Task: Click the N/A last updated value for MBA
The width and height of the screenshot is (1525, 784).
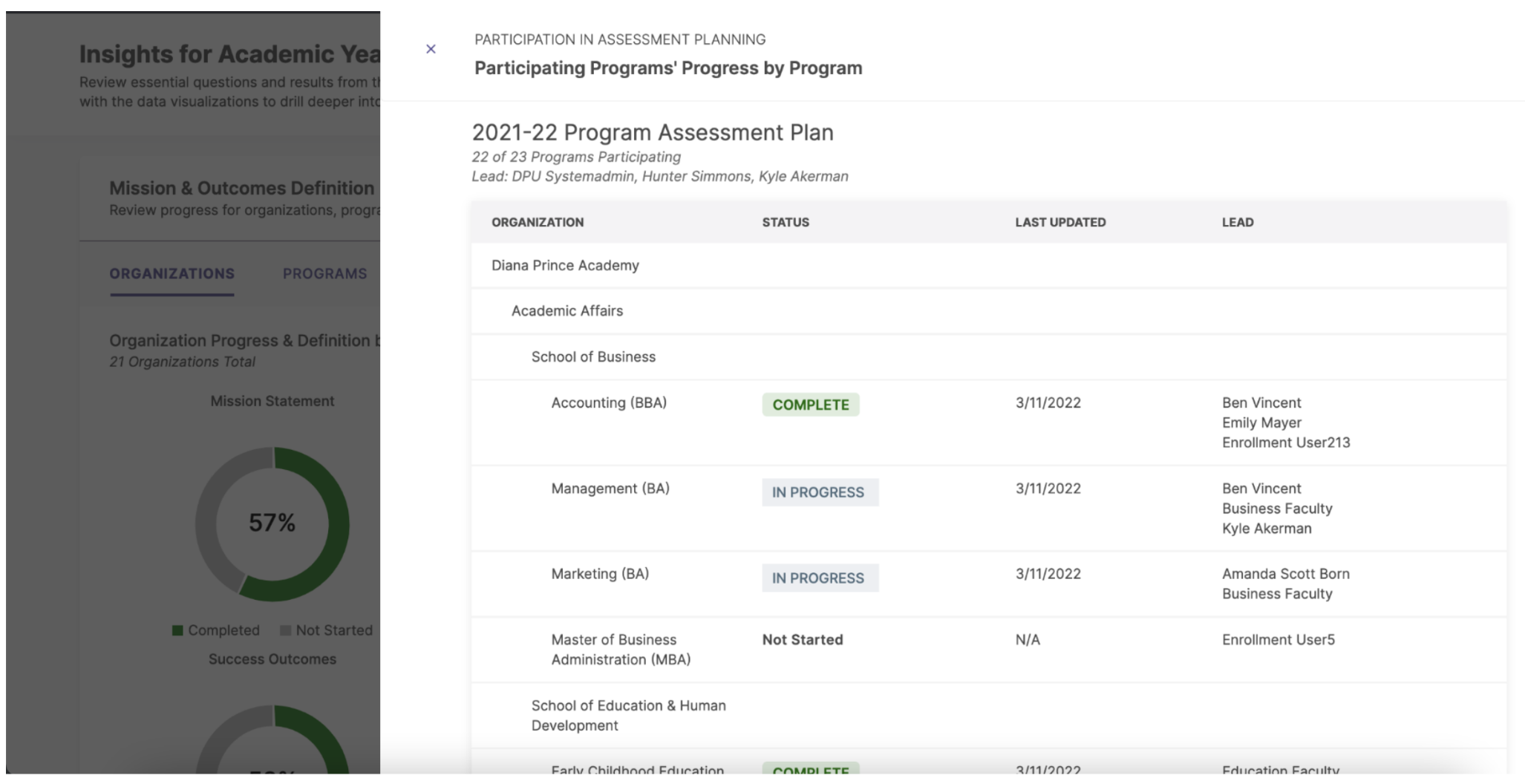Action: (1028, 640)
